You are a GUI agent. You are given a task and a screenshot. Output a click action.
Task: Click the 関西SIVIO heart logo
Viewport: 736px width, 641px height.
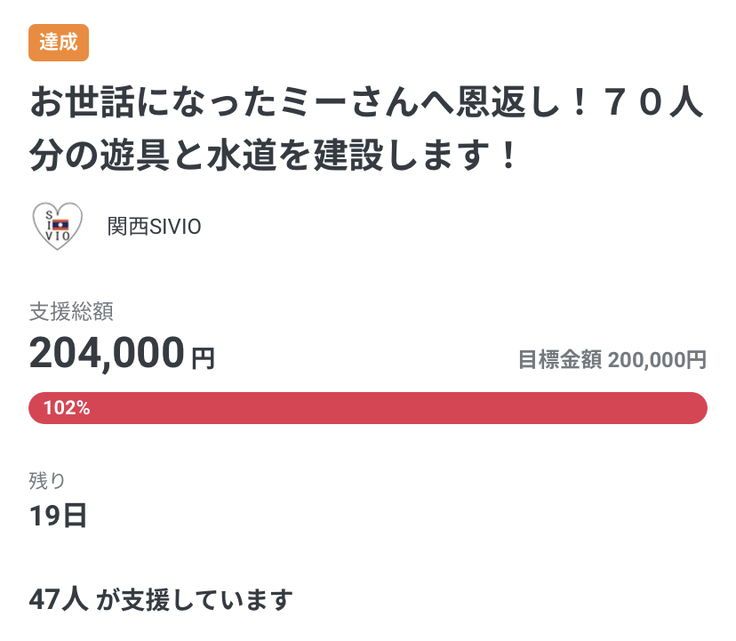[x=59, y=226]
